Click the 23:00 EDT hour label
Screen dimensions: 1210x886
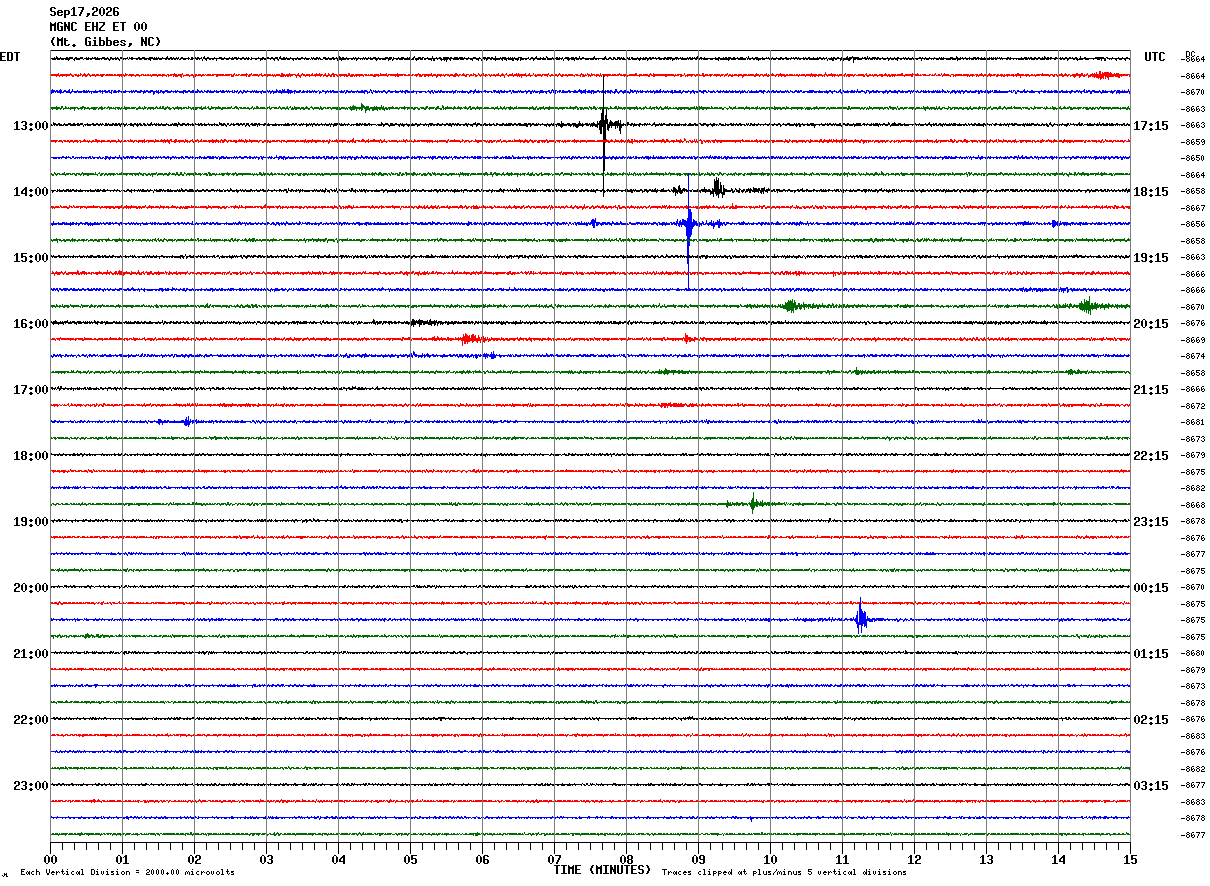[30, 786]
